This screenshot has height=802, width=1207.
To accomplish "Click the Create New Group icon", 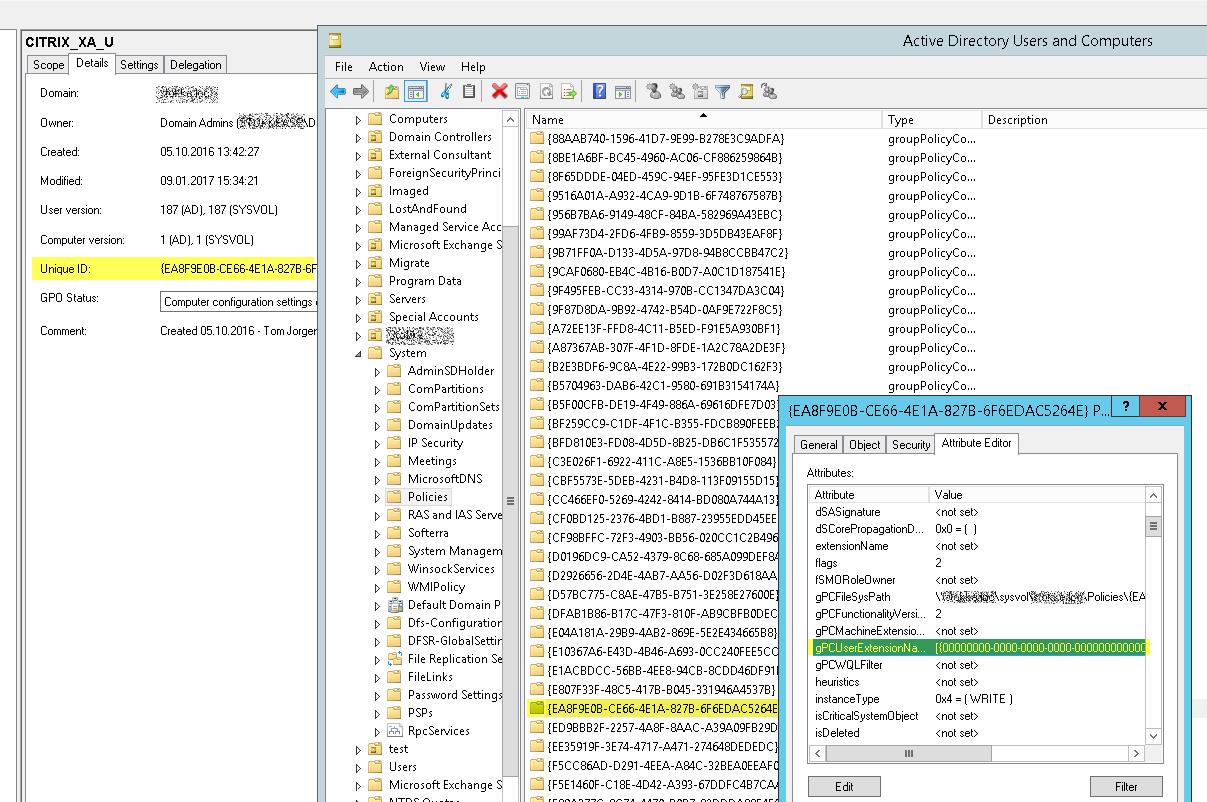I will coord(678,91).
